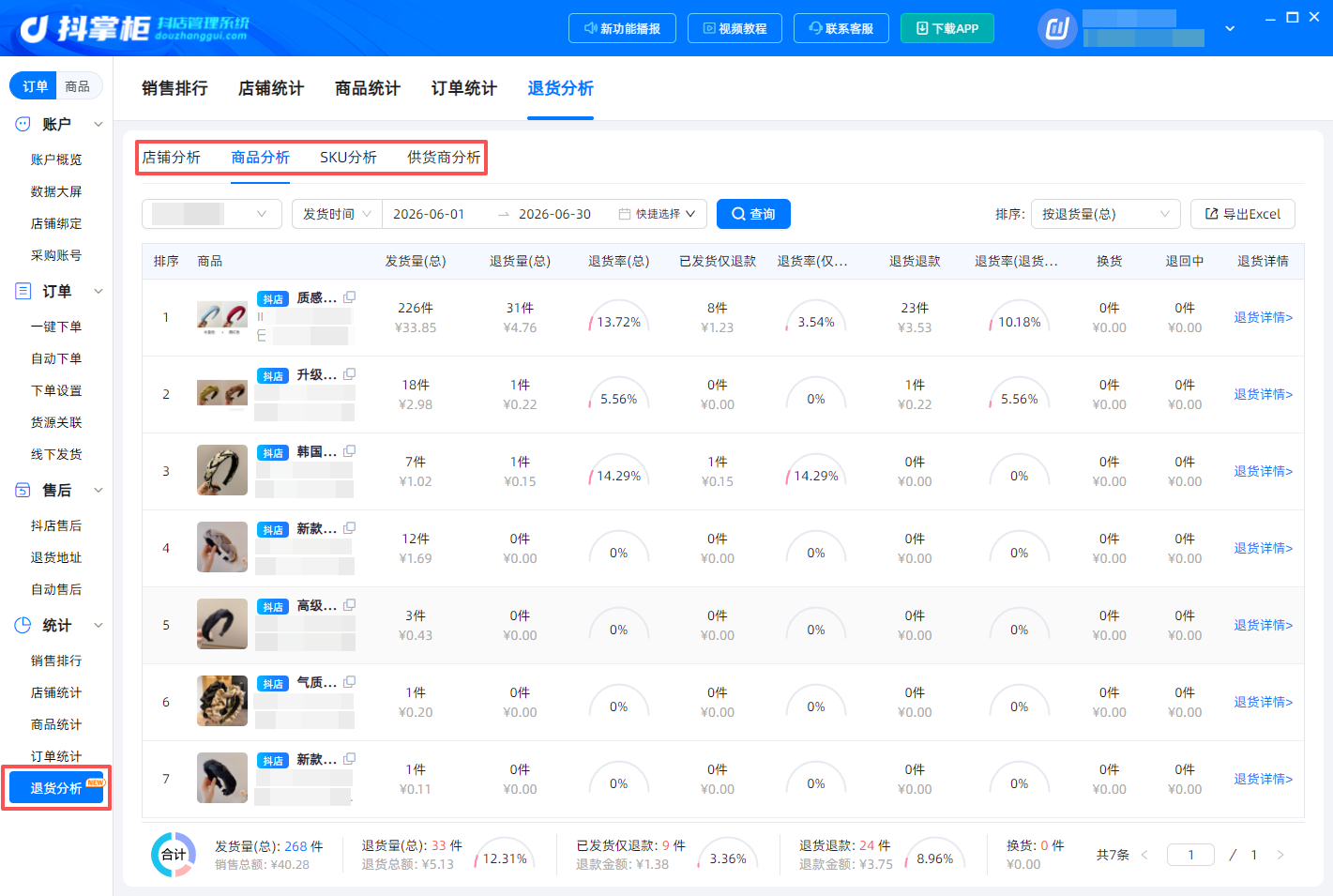Open the 按退货量(总) sort dropdown
The width and height of the screenshot is (1333, 896).
click(x=1105, y=214)
